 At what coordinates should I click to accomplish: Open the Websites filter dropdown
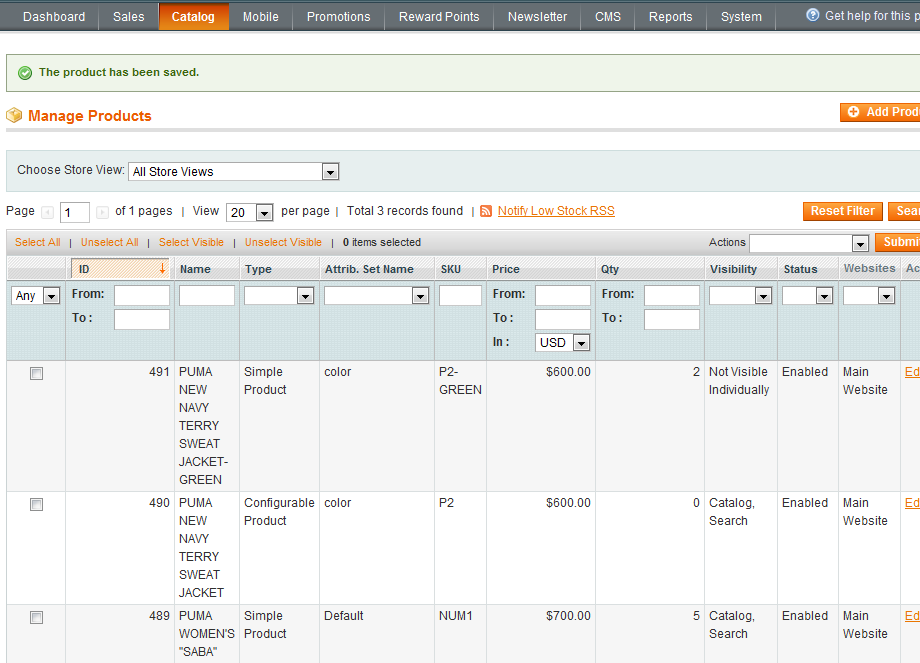[869, 296]
